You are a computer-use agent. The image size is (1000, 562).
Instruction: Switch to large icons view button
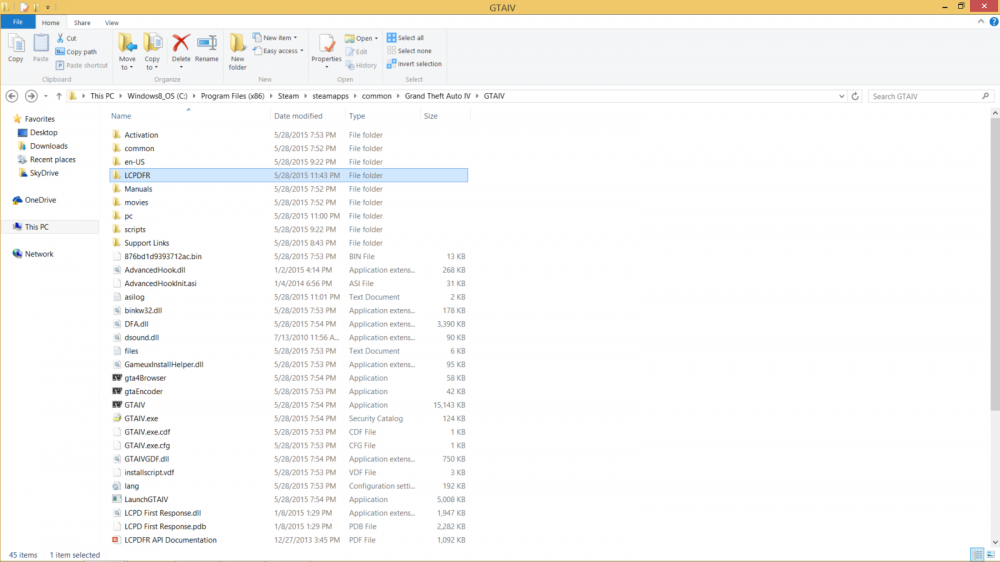pyautogui.click(x=991, y=555)
